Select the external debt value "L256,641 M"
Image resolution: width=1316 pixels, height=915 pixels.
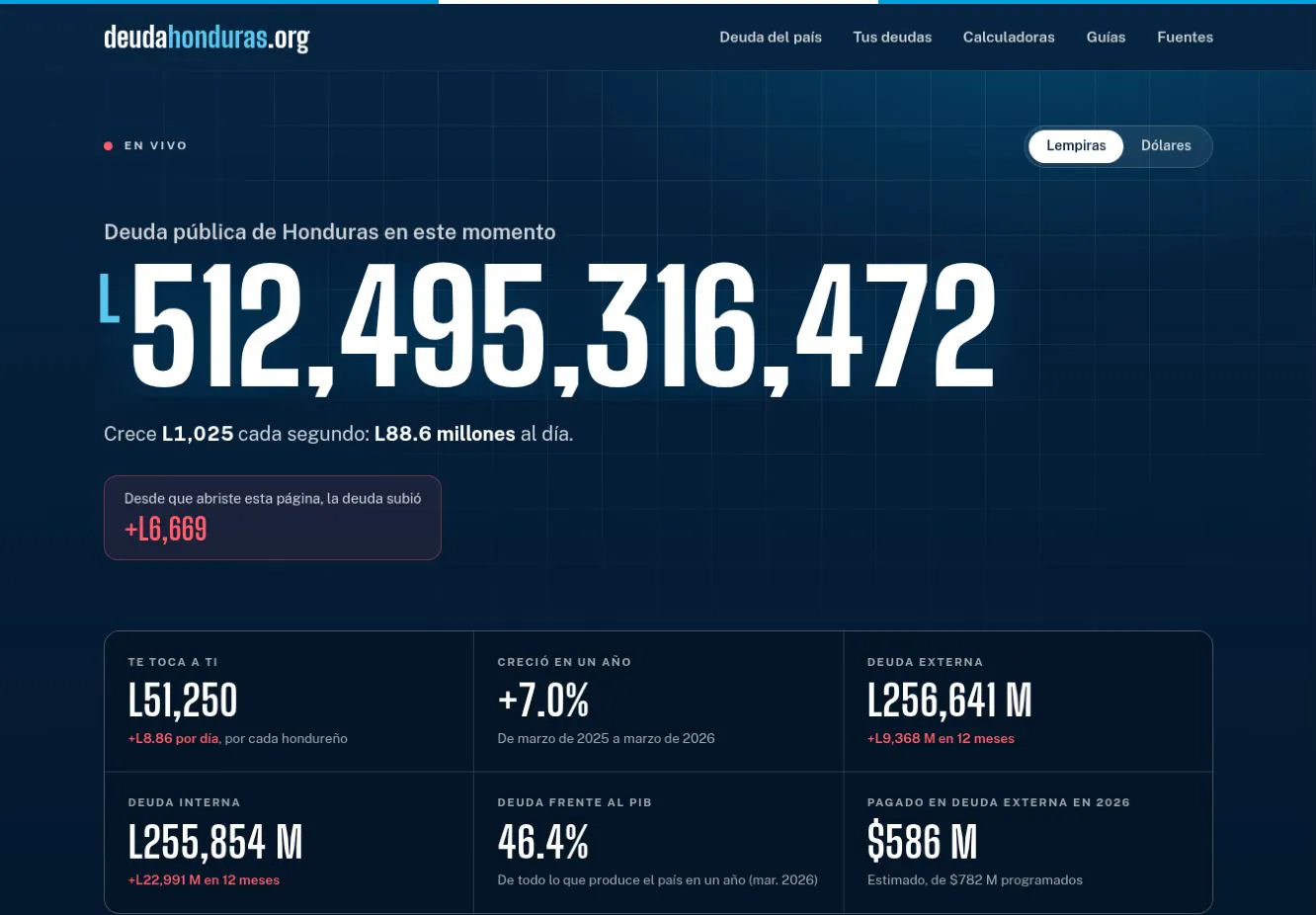point(949,701)
